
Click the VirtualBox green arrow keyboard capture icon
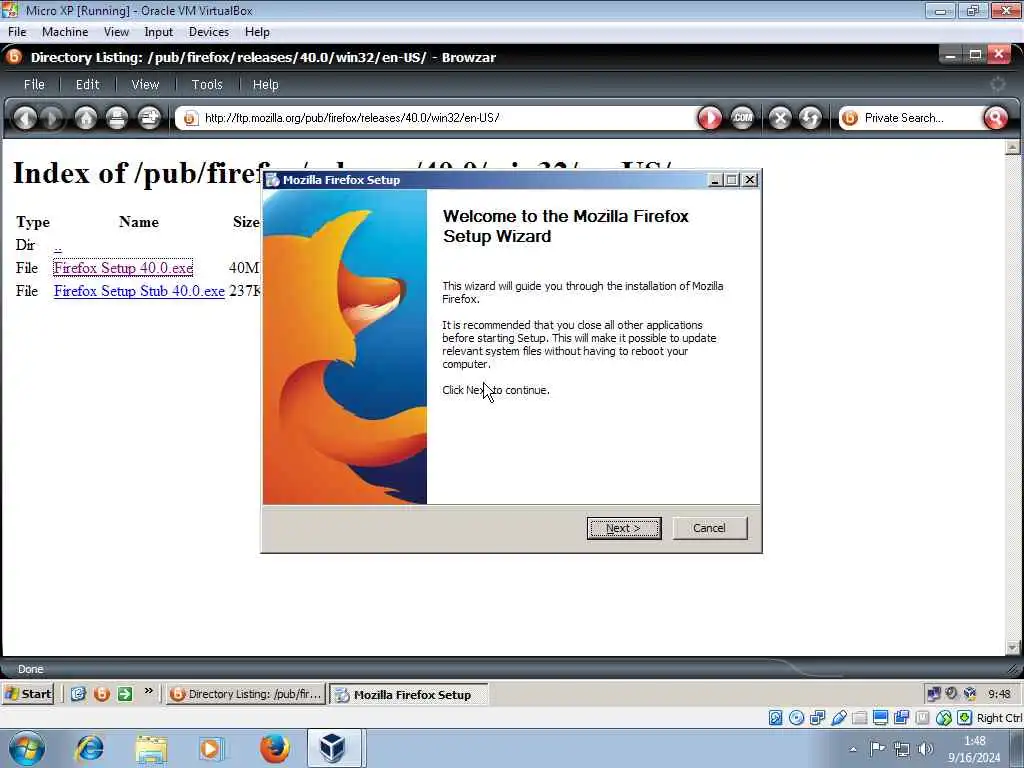click(x=965, y=718)
